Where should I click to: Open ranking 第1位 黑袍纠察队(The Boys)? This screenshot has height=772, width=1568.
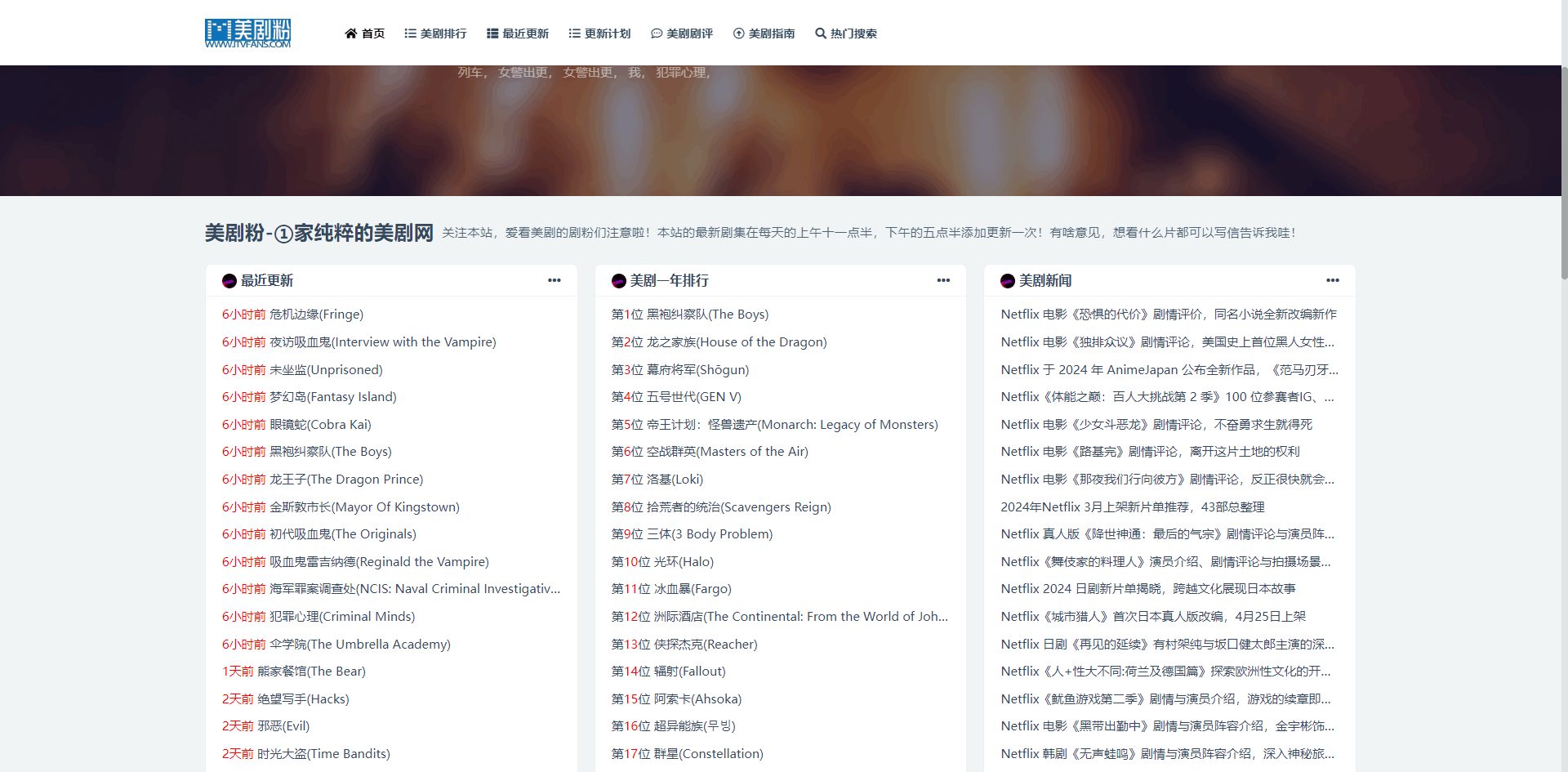point(690,315)
